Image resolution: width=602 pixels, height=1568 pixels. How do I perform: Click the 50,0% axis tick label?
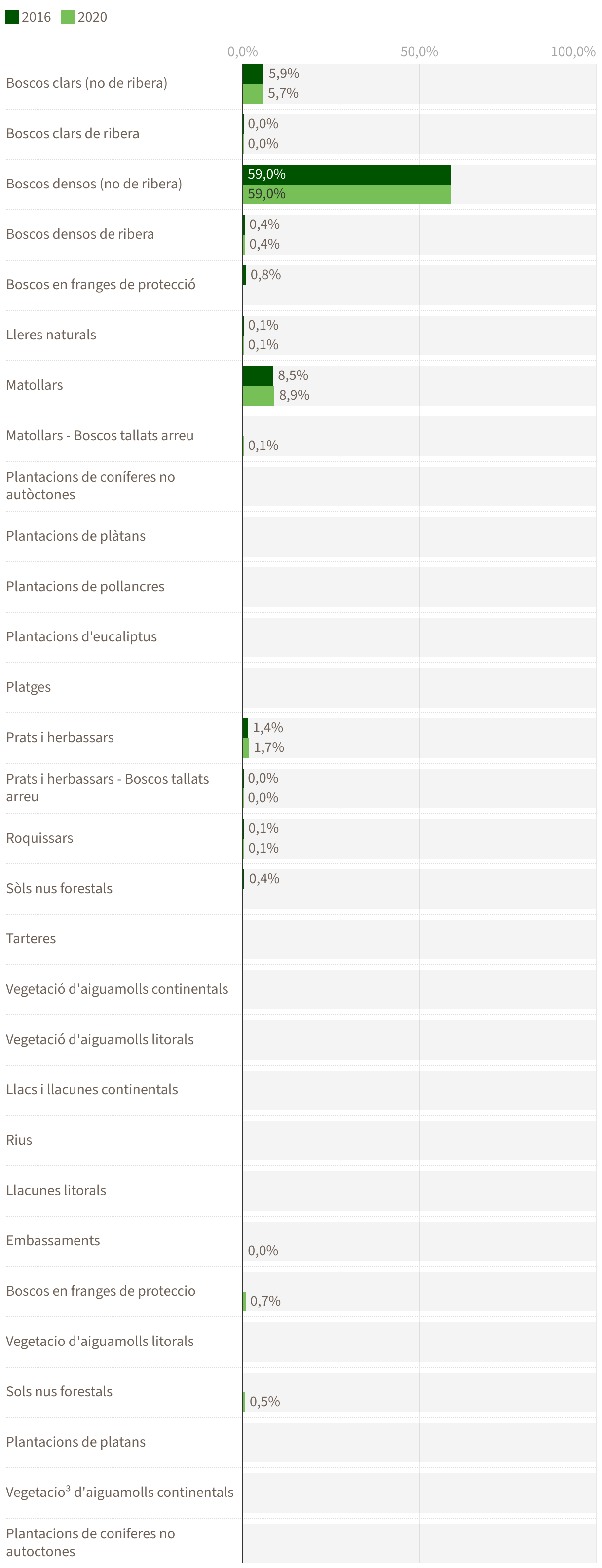pyautogui.click(x=419, y=52)
